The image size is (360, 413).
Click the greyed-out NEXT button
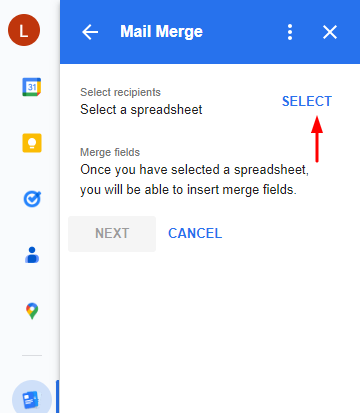tap(112, 234)
